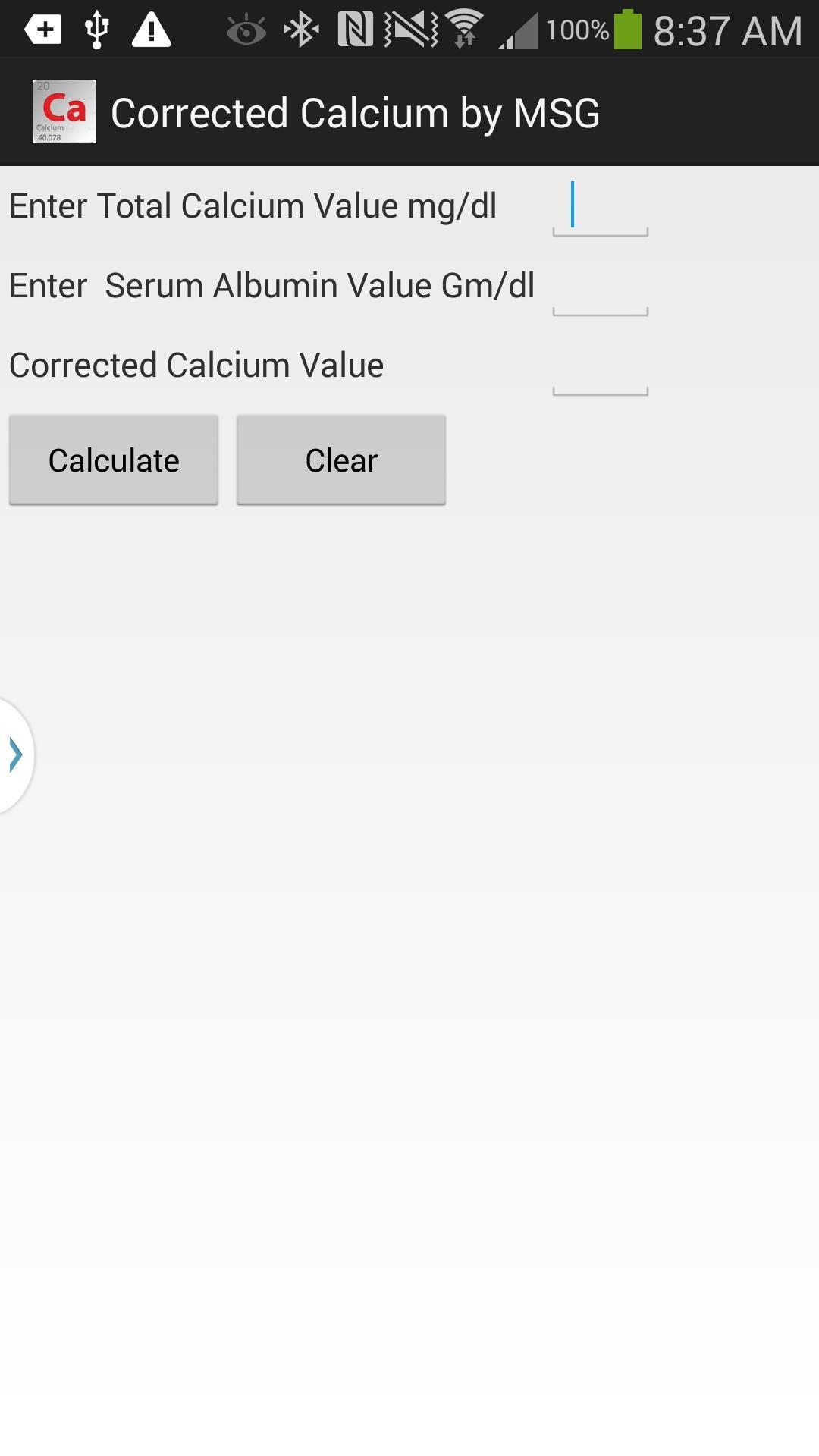Tap the warning triangle in status bar

(149, 27)
